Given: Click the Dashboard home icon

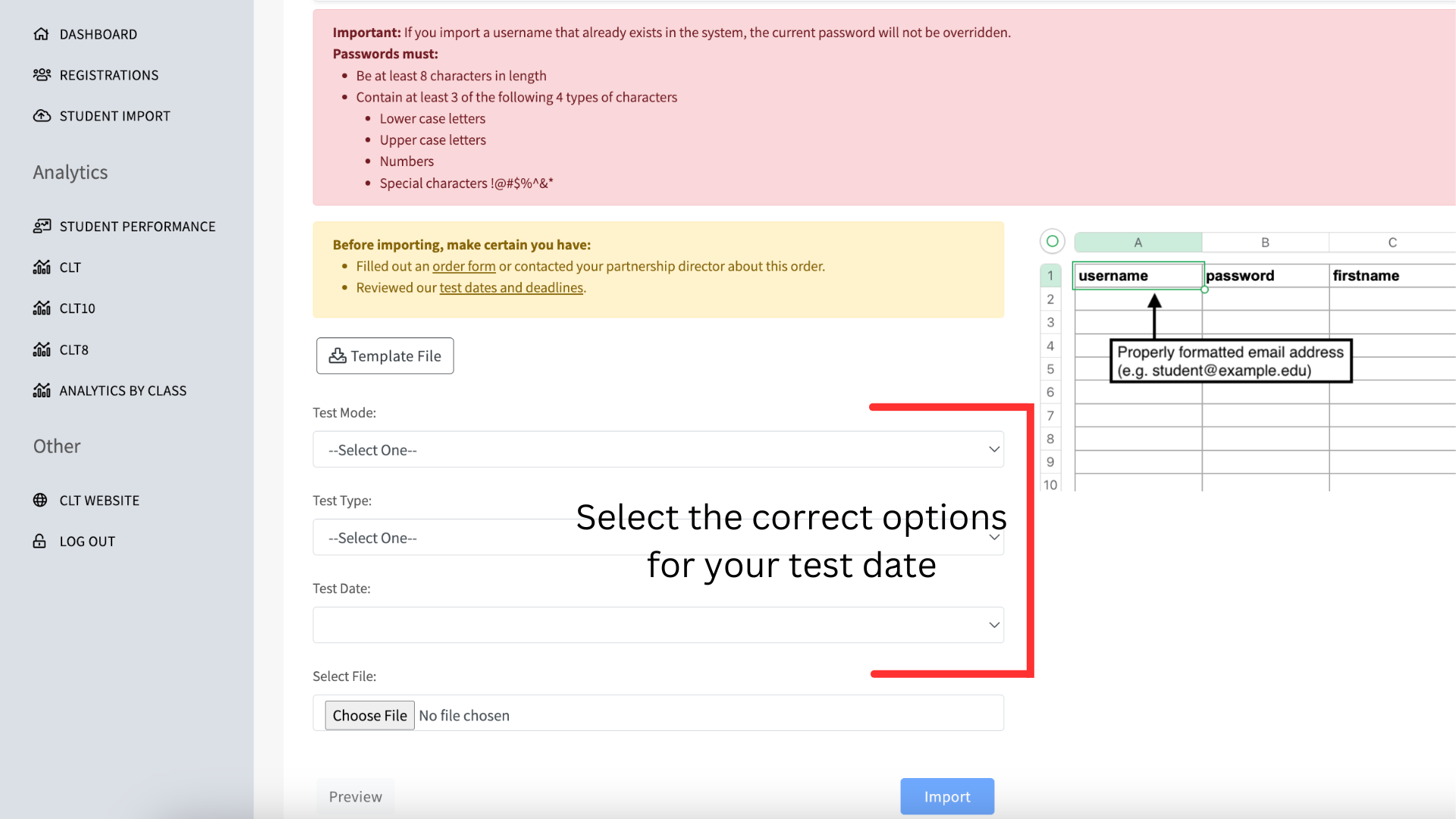Looking at the screenshot, I should (x=41, y=34).
